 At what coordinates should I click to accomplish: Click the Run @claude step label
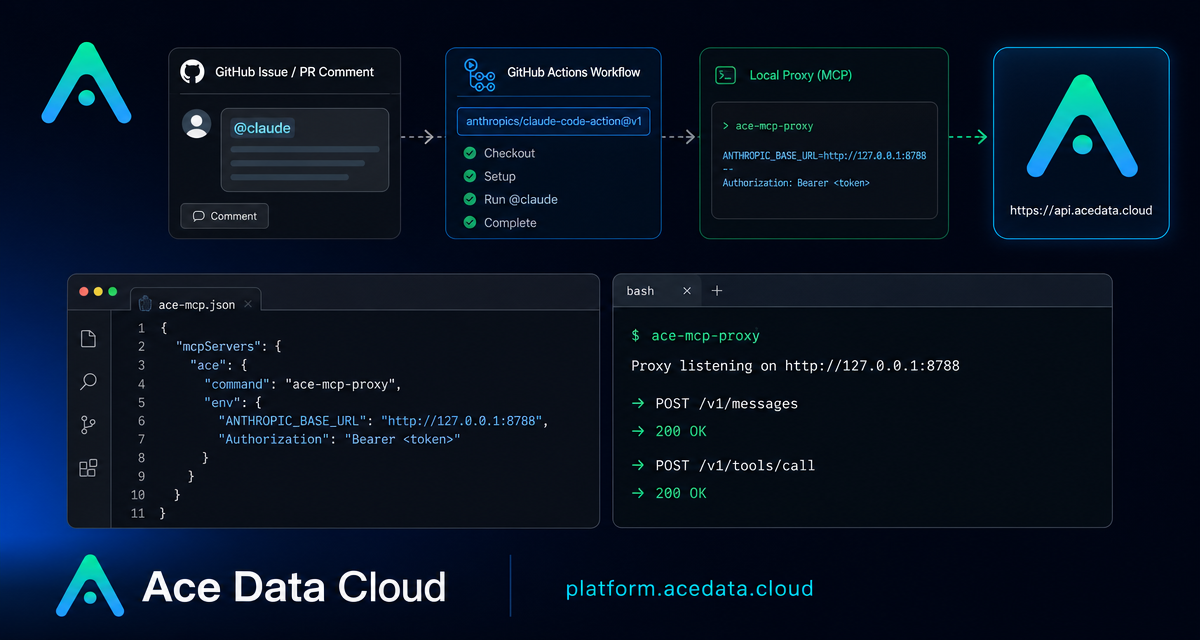pyautogui.click(x=521, y=199)
